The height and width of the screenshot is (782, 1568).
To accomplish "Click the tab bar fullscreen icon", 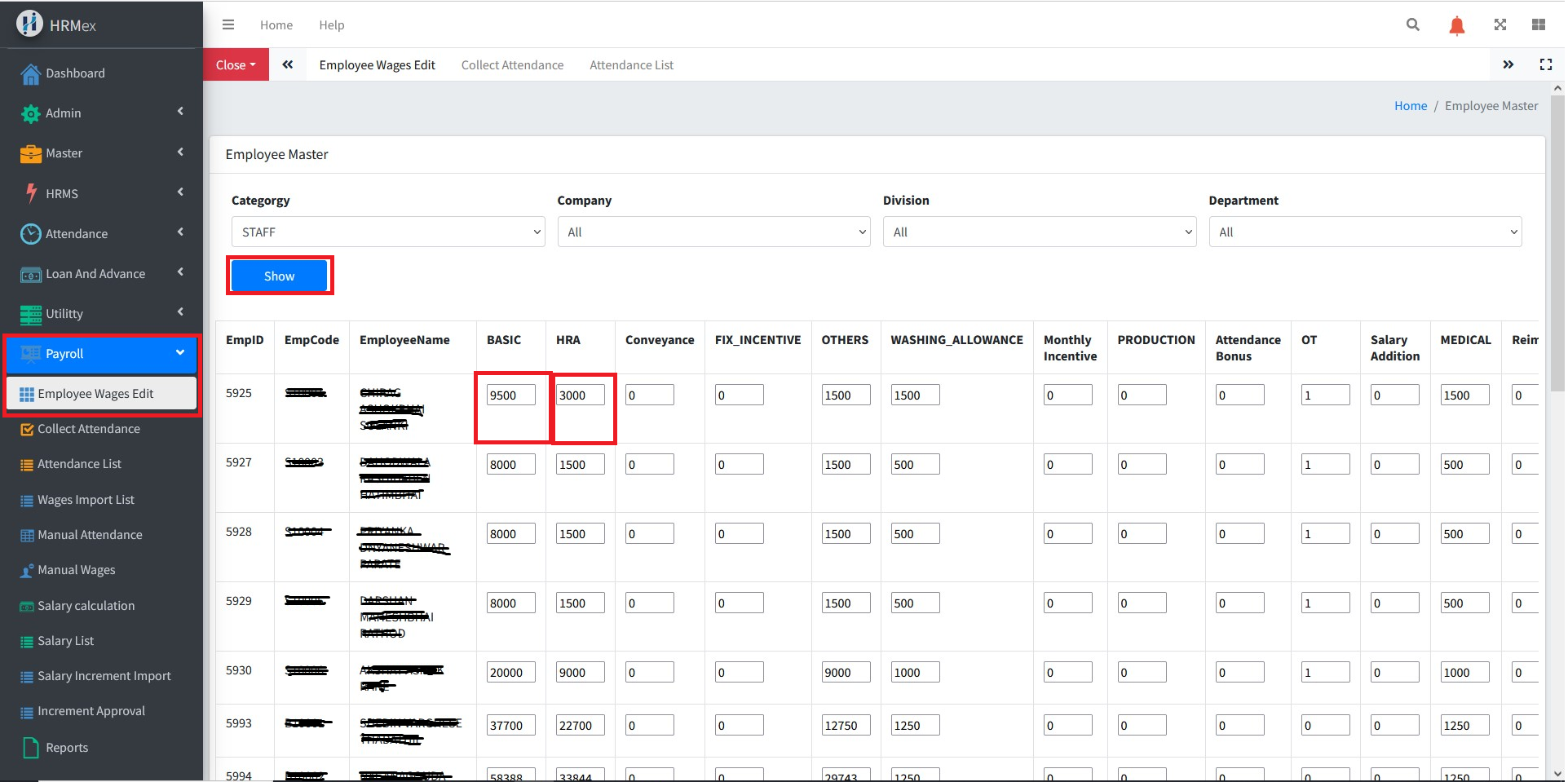I will click(1545, 64).
